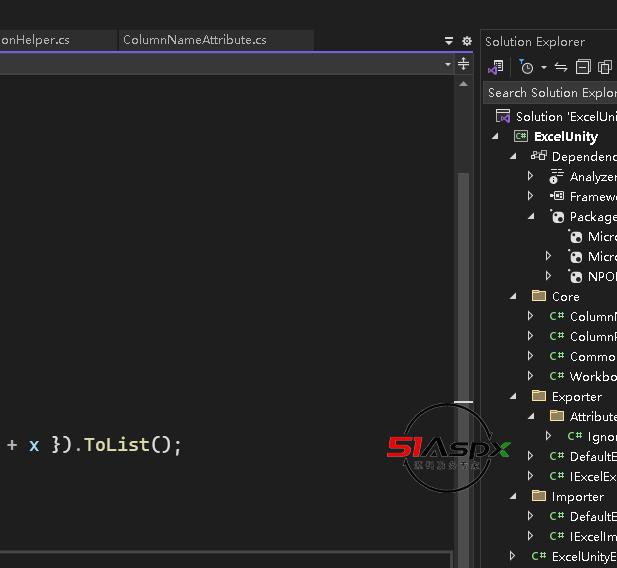Collapse the Core folder

(513, 296)
